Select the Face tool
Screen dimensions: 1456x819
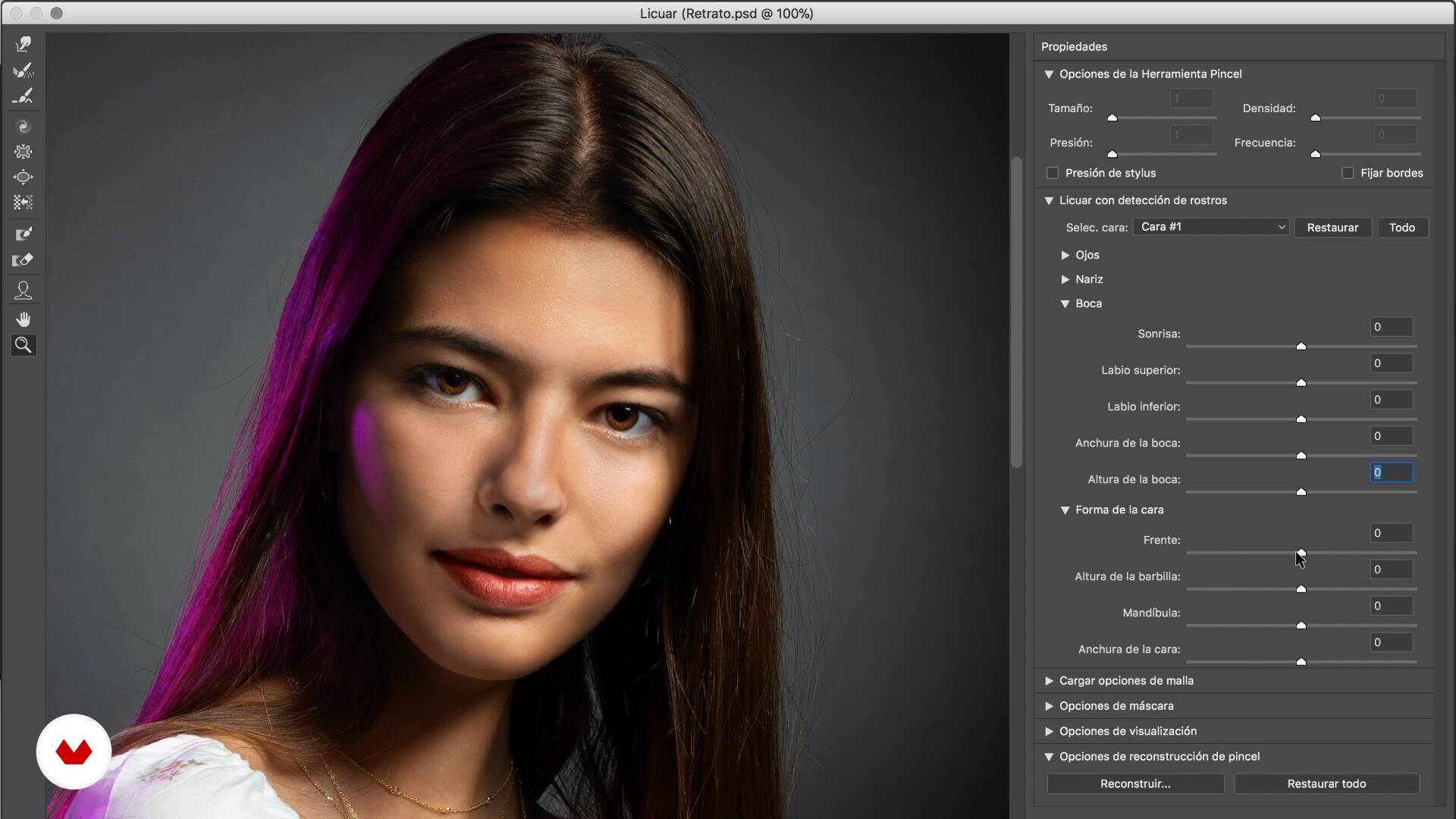coord(24,290)
